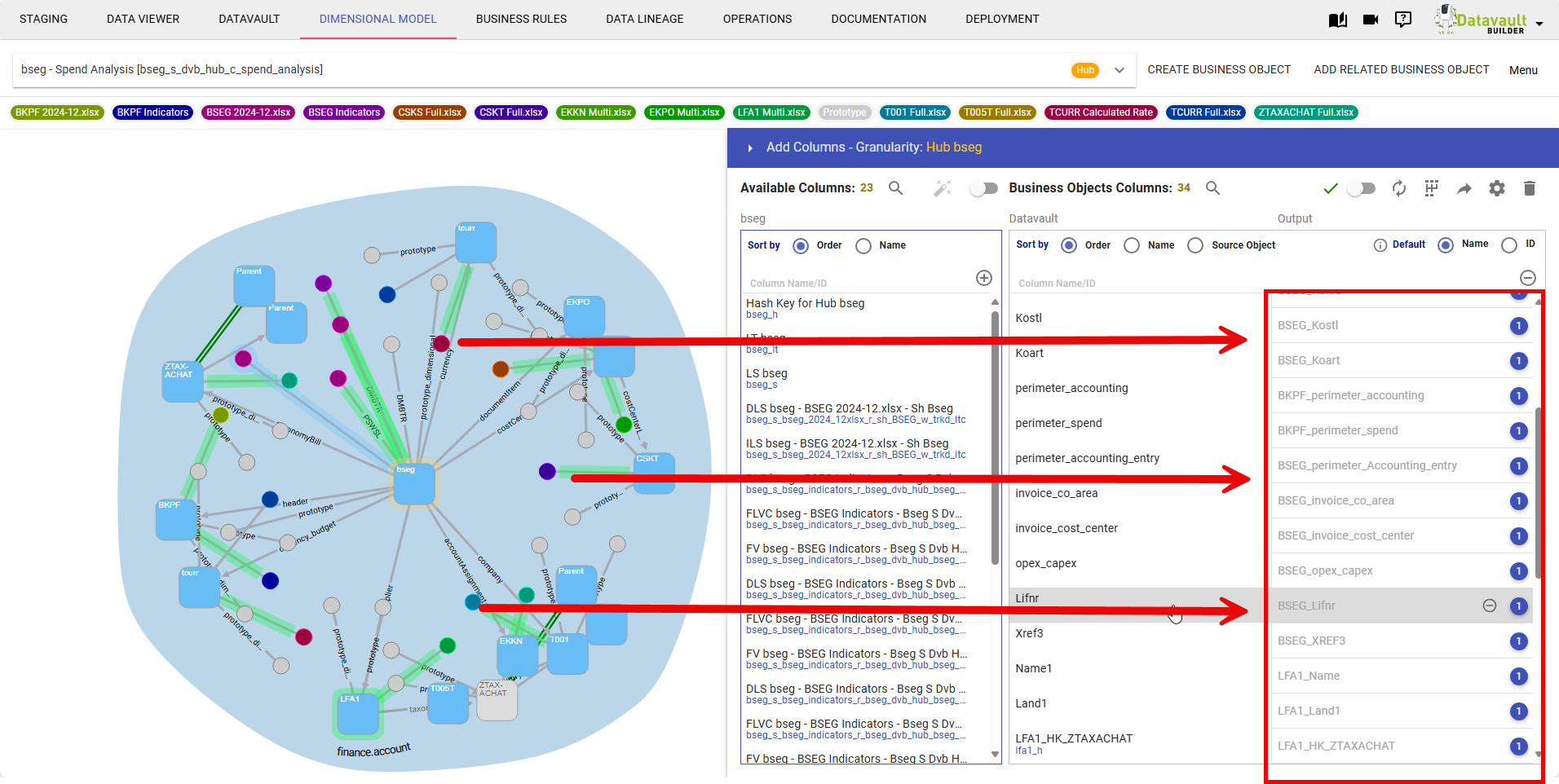Switch to the Data Lineage tab
The image size is (1559, 784).
click(644, 19)
